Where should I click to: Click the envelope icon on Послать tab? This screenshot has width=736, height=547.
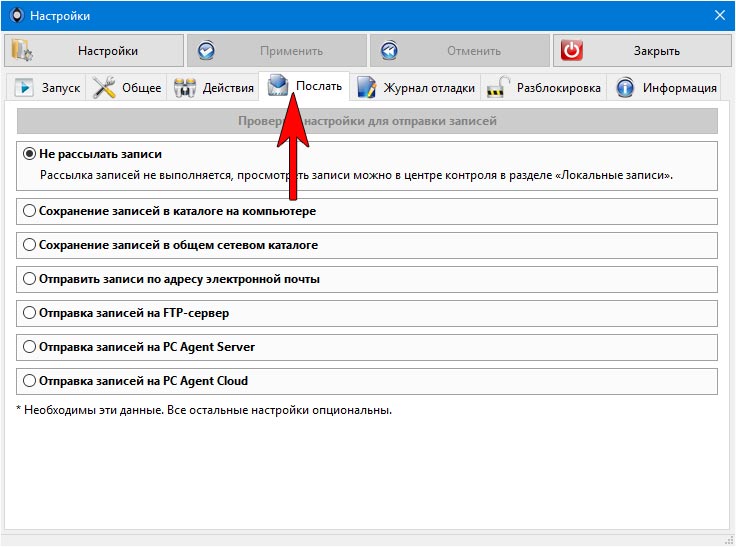click(x=277, y=86)
